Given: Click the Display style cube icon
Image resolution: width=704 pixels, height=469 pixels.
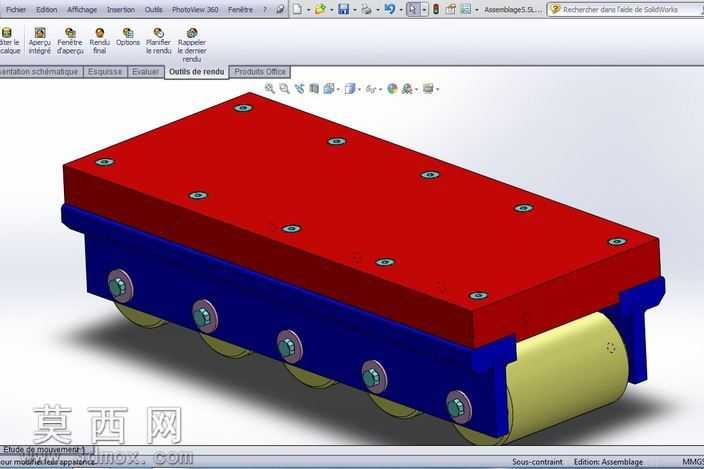Looking at the screenshot, I should click(x=350, y=88).
